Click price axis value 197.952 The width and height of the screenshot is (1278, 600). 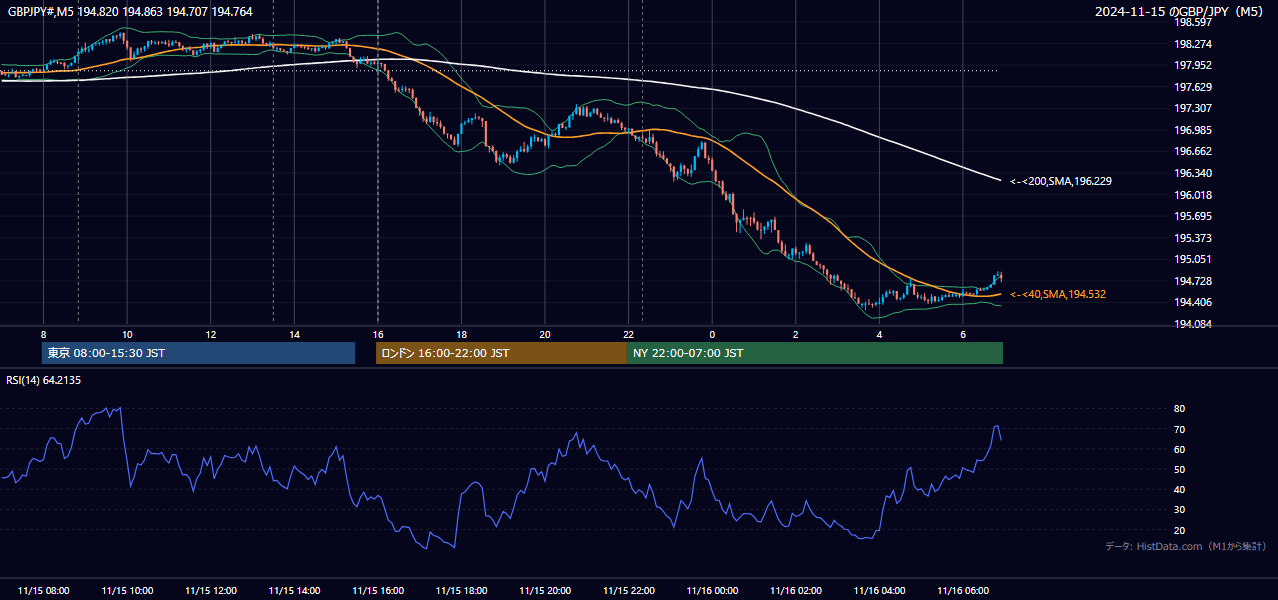(x=1193, y=66)
